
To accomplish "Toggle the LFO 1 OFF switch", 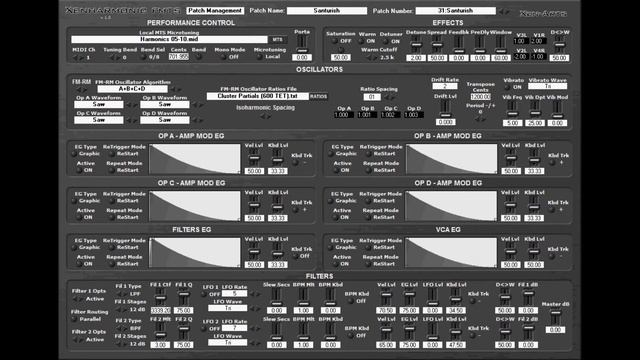I will point(204,294).
